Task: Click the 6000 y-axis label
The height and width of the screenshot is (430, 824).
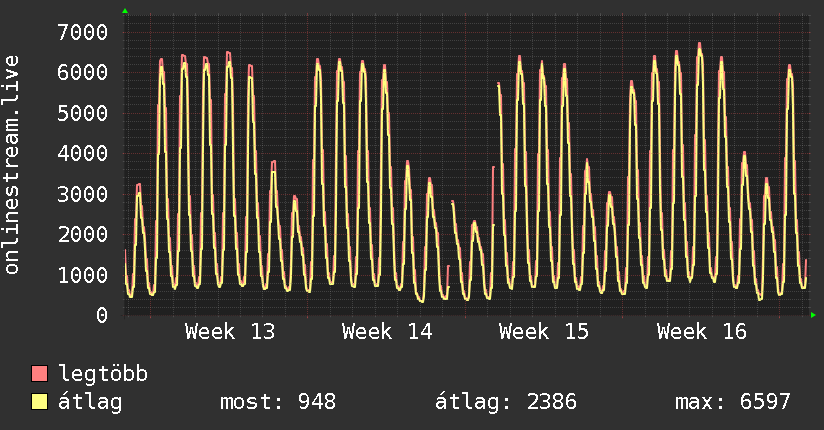Action: (x=83, y=73)
